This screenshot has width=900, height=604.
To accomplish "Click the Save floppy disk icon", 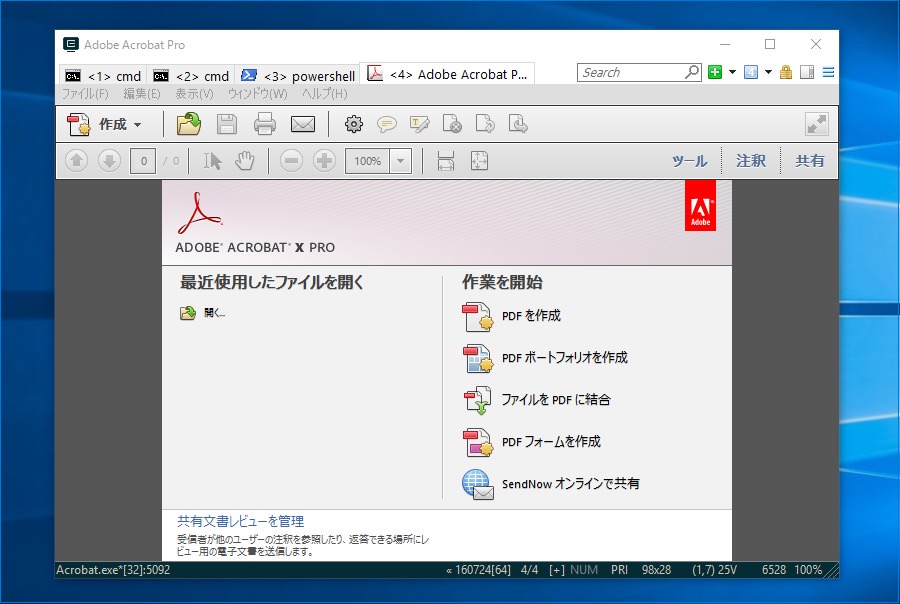I will click(x=227, y=124).
